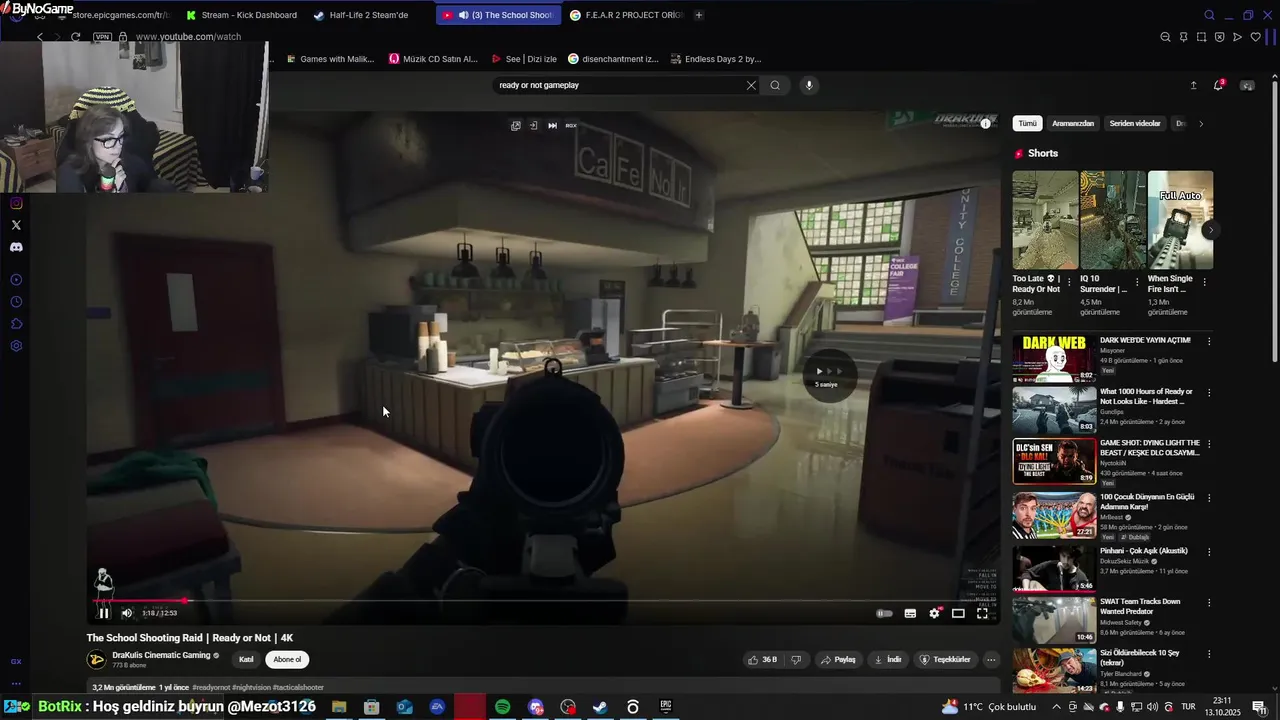
Task: Select the Aramanızdan filter chip
Action: point(1073,124)
